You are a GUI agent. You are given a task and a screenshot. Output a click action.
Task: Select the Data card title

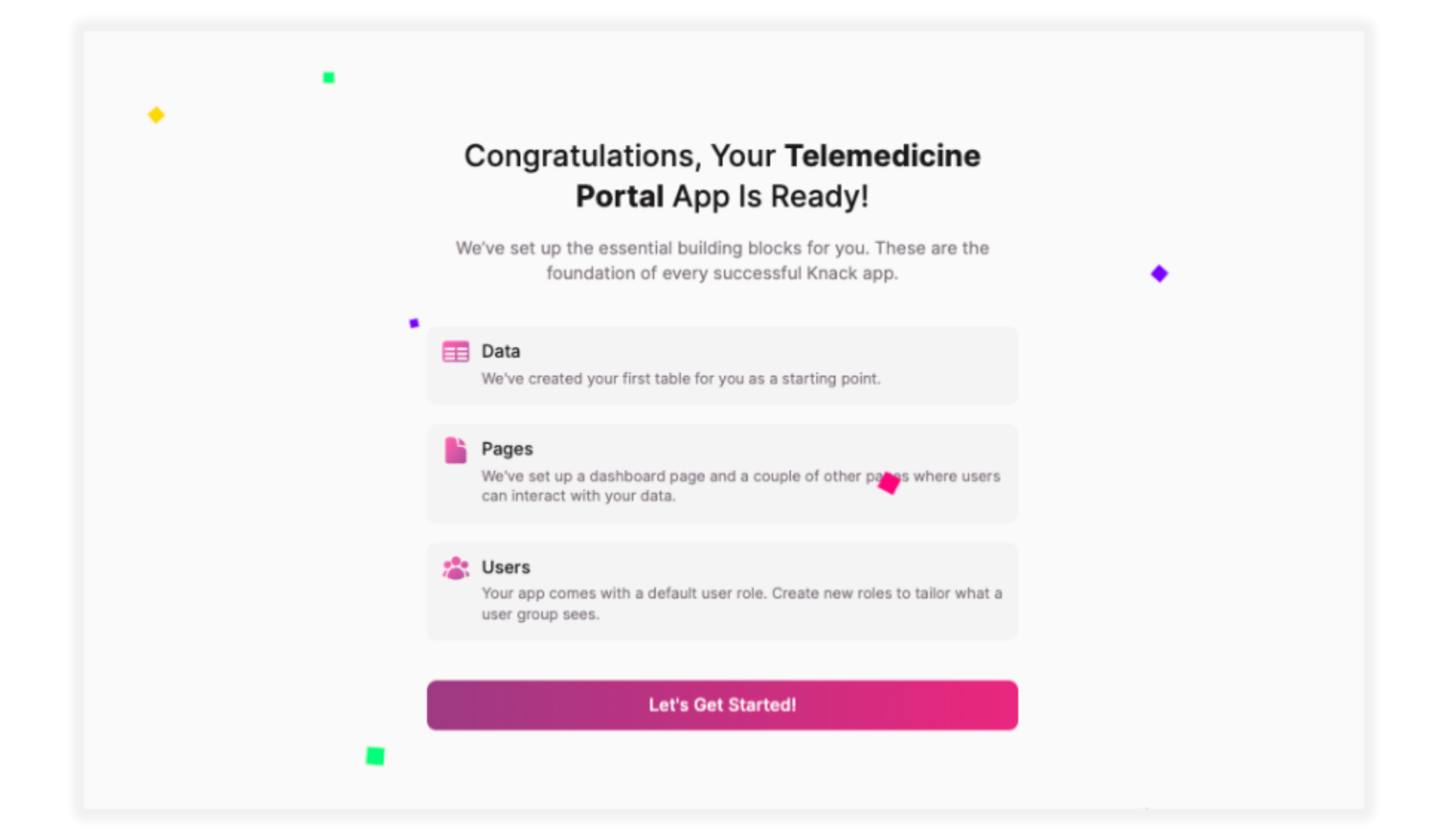(x=501, y=351)
